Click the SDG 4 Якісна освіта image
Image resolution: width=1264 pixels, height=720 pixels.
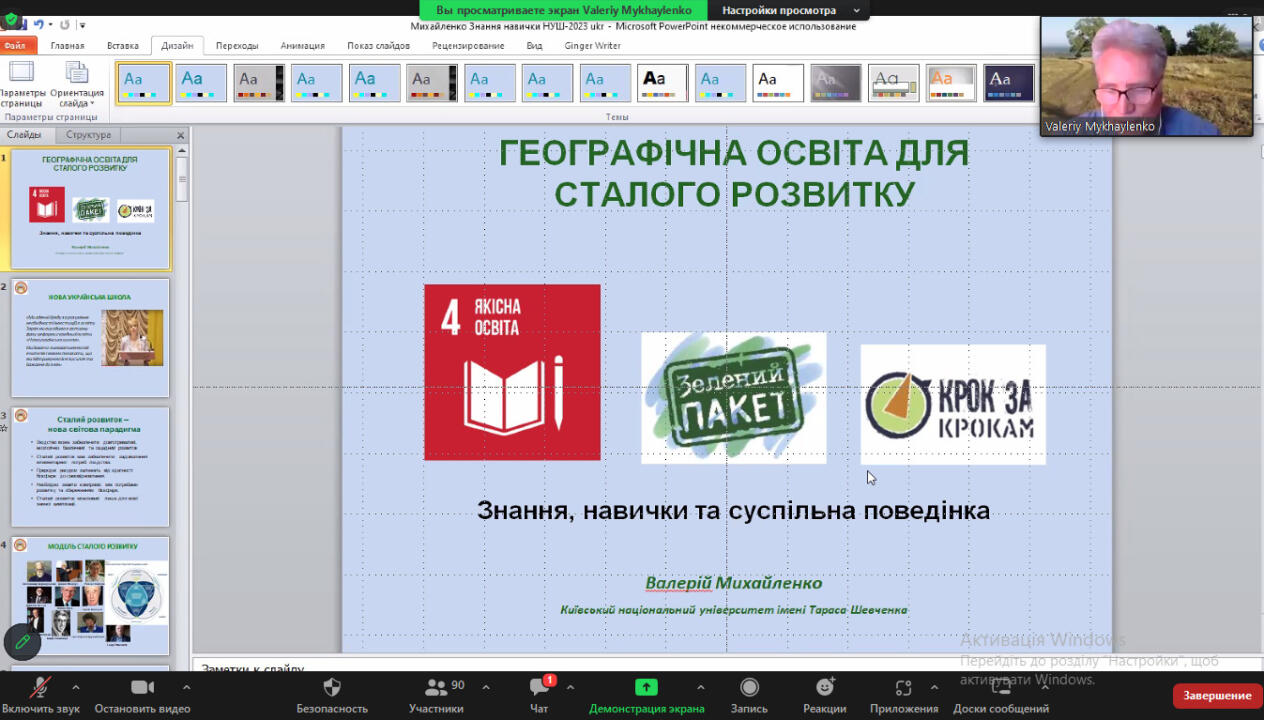(x=512, y=372)
